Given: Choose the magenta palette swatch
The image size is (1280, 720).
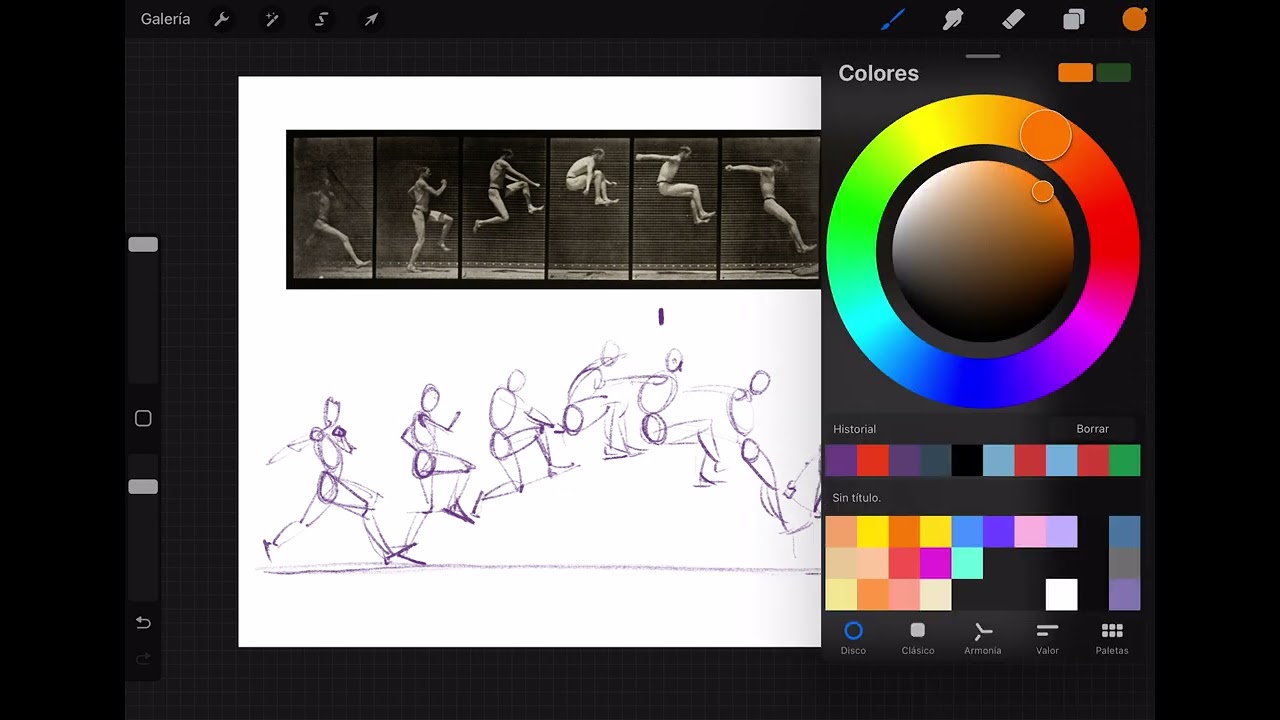Looking at the screenshot, I should tap(935, 563).
